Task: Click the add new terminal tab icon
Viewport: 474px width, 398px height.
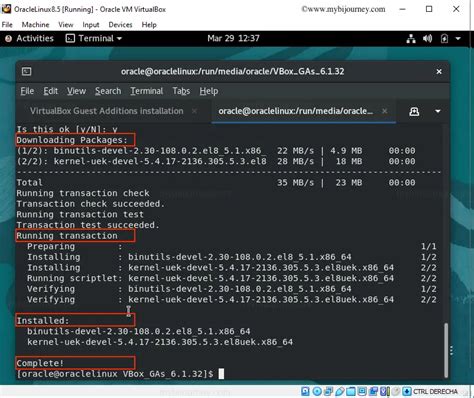Action: pyautogui.click(x=414, y=111)
